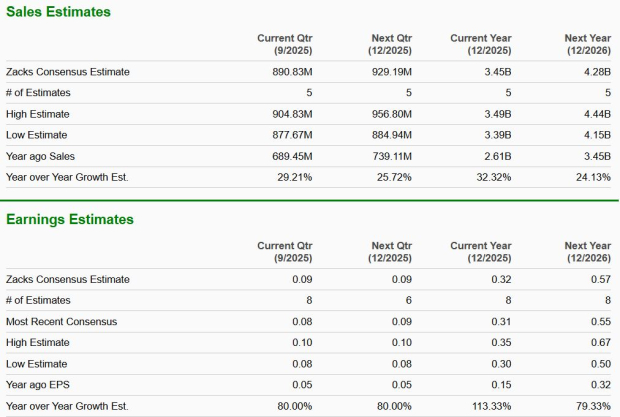The width and height of the screenshot is (620, 417).
Task: Click the Most Recent Consensus row label
Action: point(62,321)
